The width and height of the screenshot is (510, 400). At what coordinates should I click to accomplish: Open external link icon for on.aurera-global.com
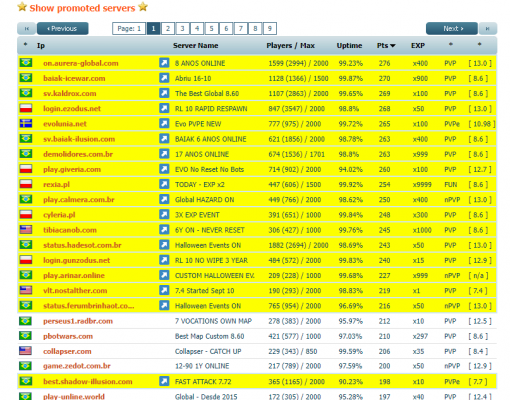tap(164, 63)
